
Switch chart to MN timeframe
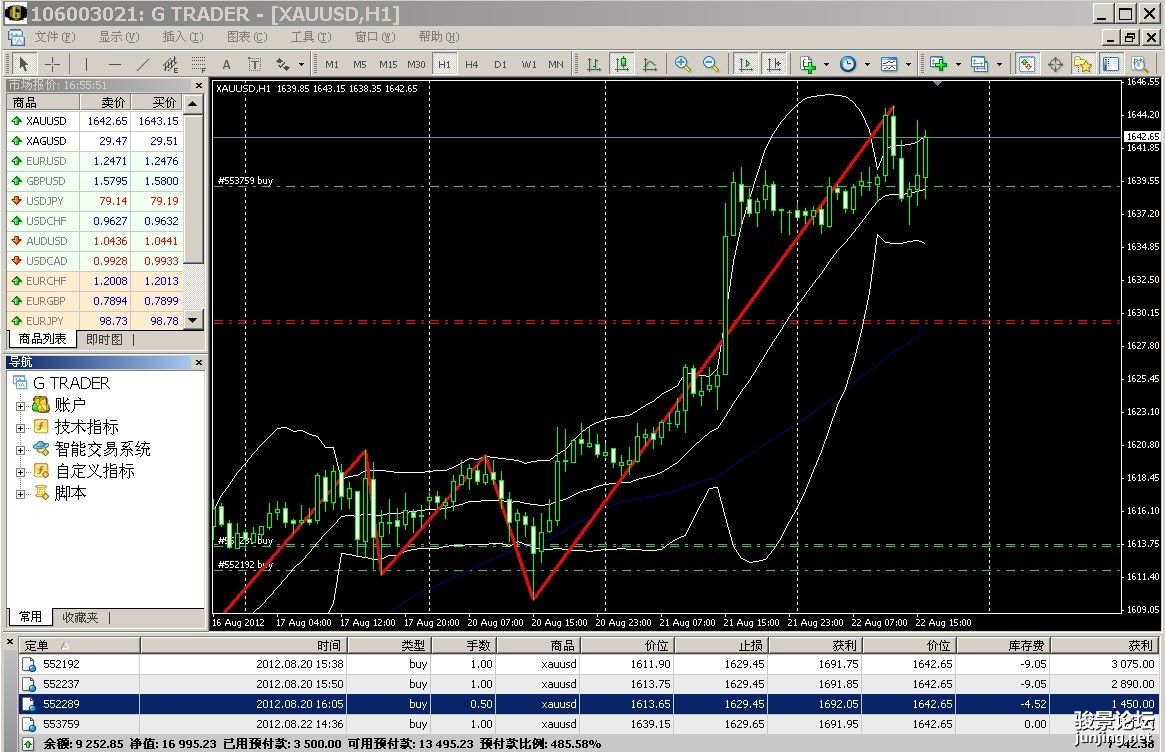pyautogui.click(x=556, y=65)
